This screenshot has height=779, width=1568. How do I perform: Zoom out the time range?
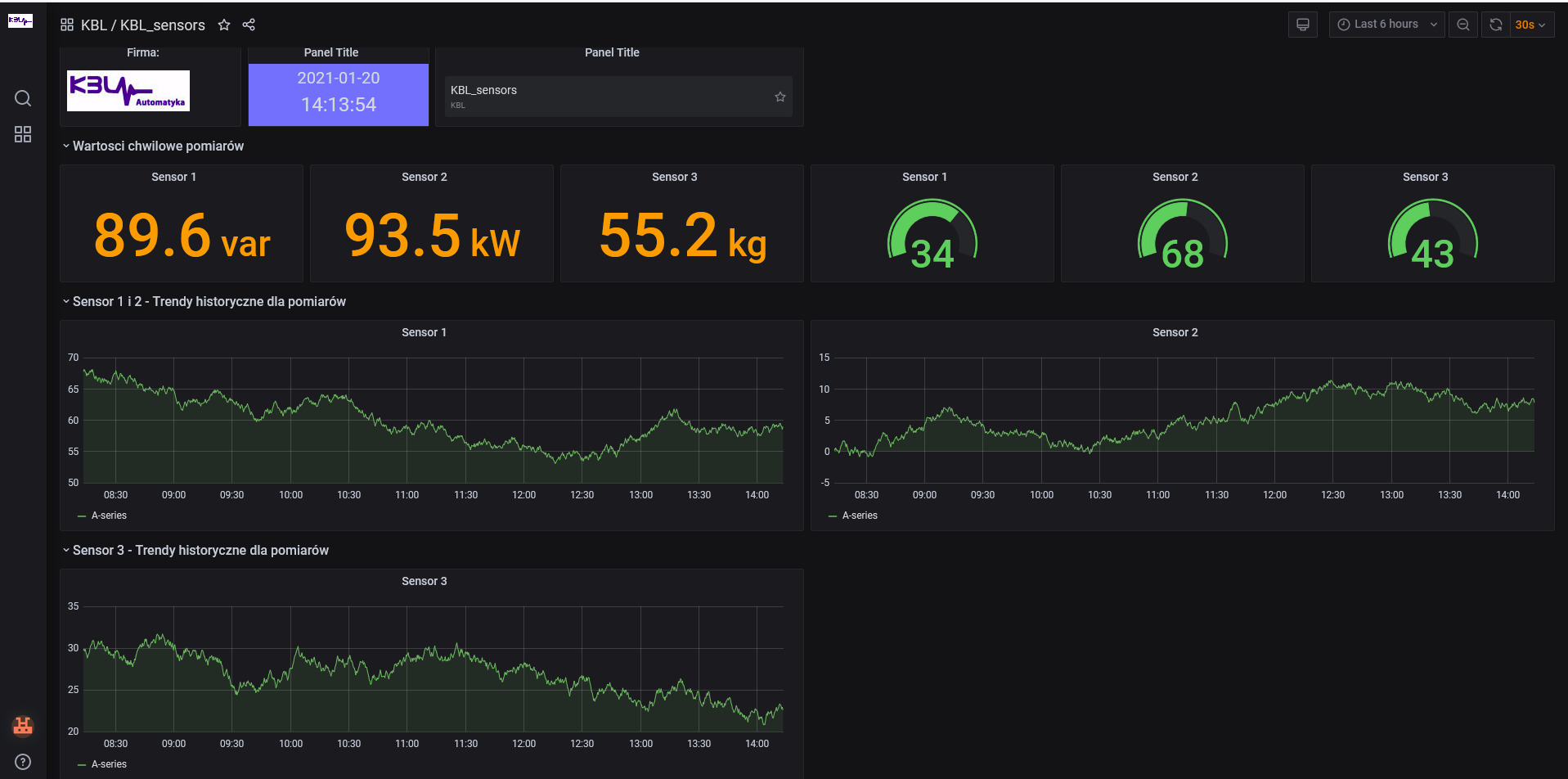click(x=1462, y=25)
